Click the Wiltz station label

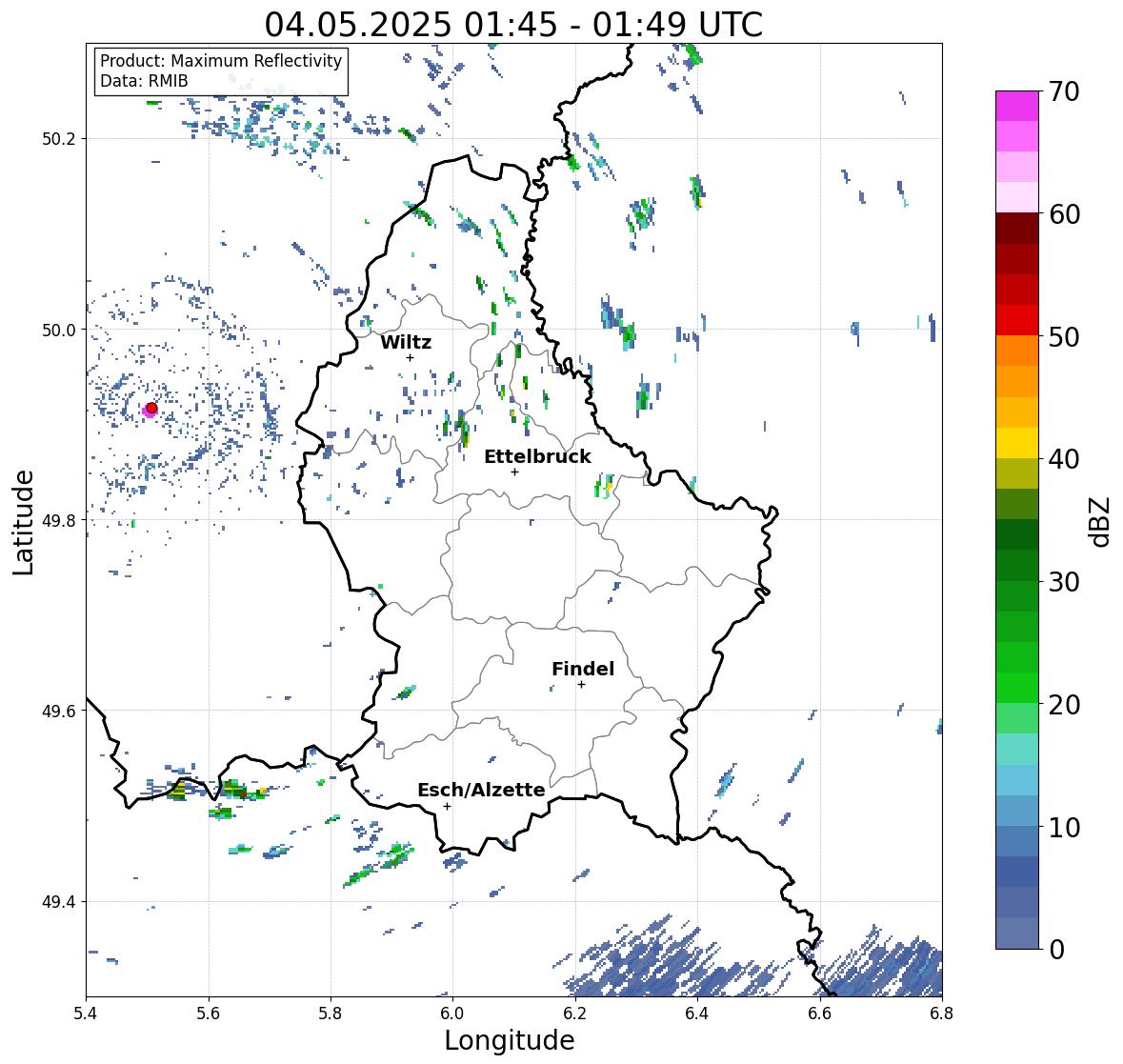click(406, 342)
